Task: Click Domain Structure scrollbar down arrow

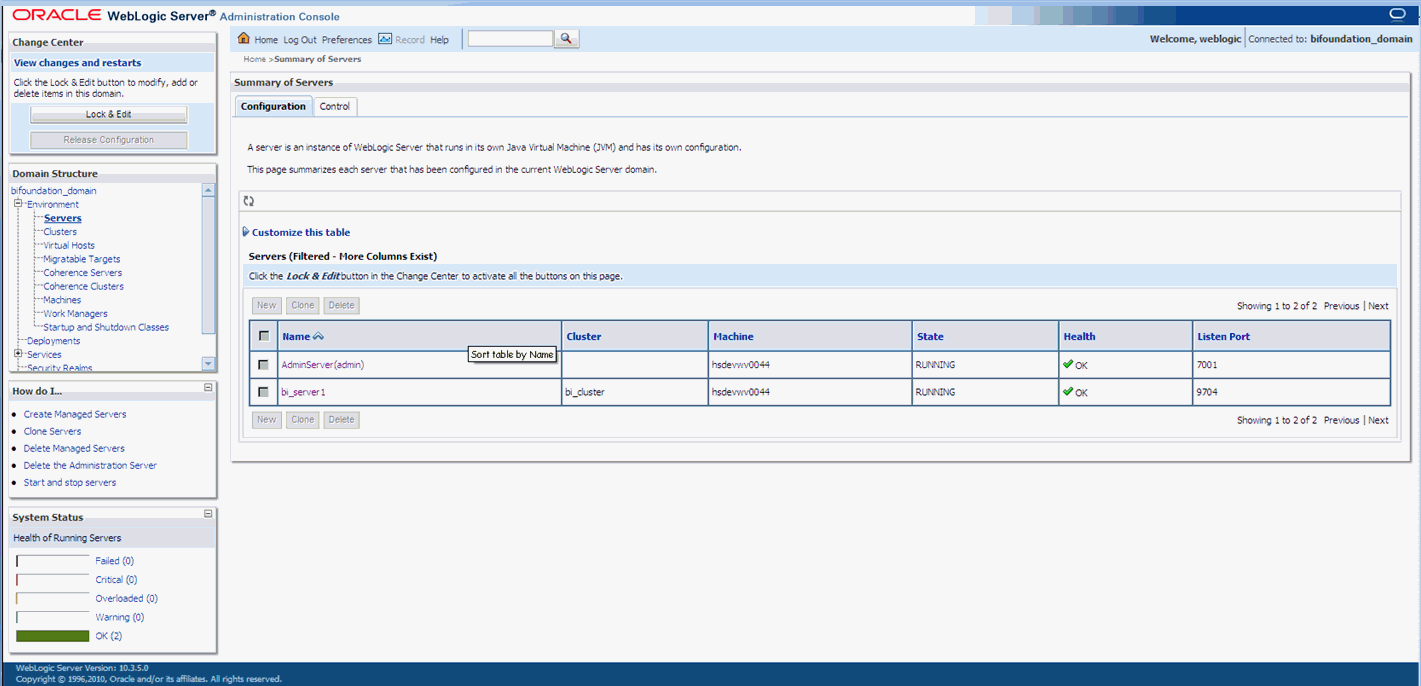Action: 208,364
